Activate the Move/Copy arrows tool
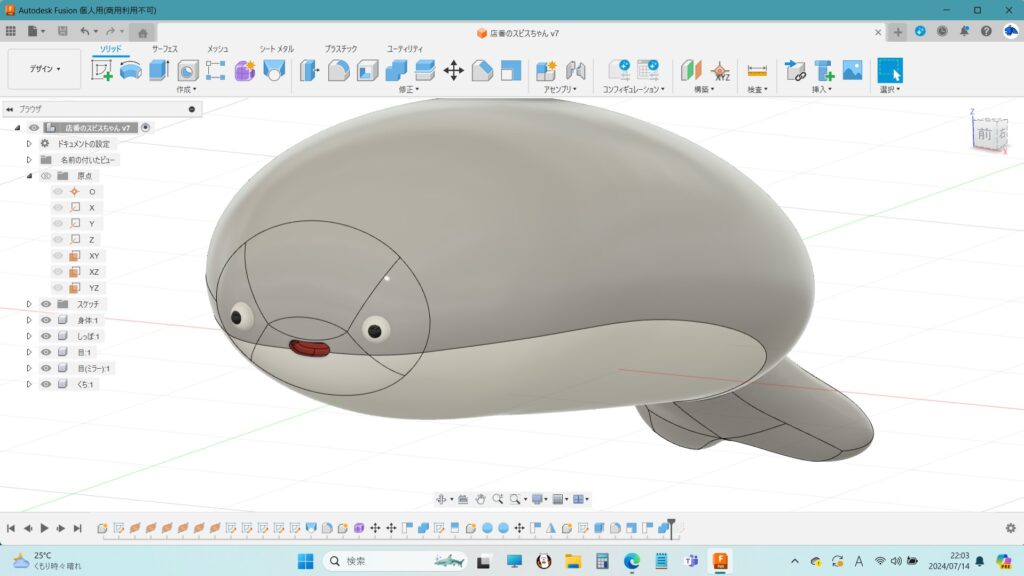Screen dimensions: 1024x576 pyautogui.click(x=453, y=70)
